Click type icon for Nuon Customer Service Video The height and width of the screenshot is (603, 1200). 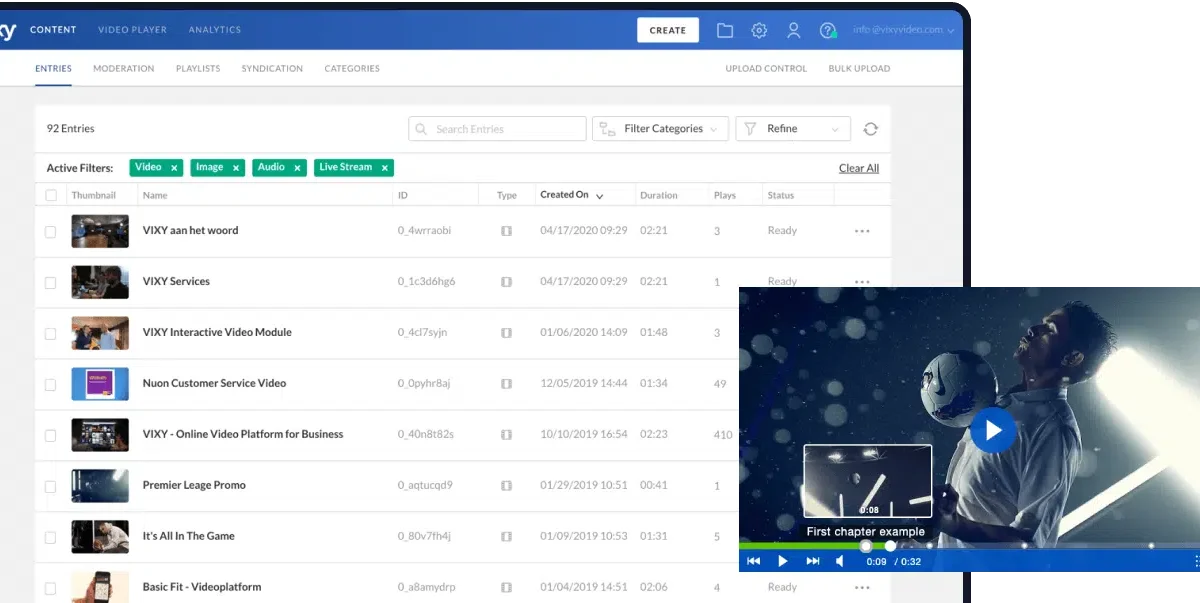click(x=506, y=384)
